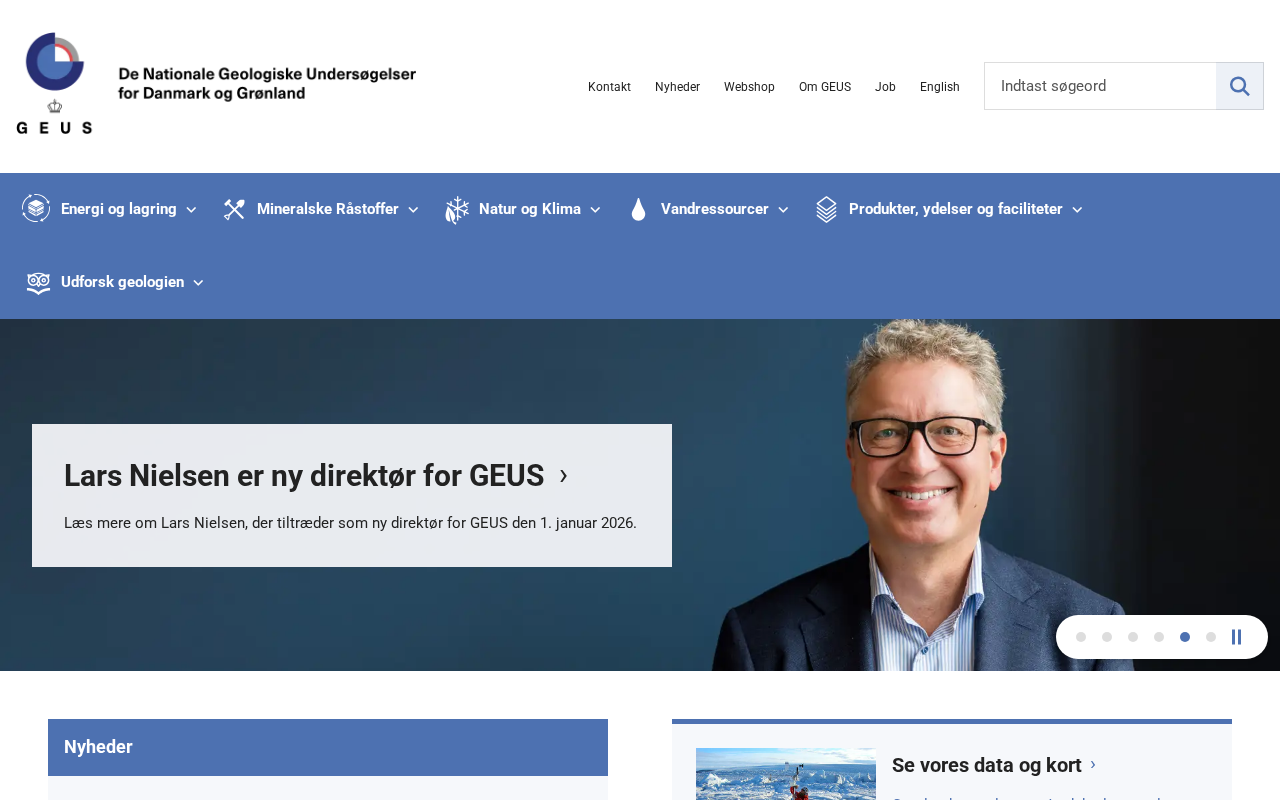Click the Mineralske Råstoffer hammer icon
1280x800 pixels.
pos(234,209)
